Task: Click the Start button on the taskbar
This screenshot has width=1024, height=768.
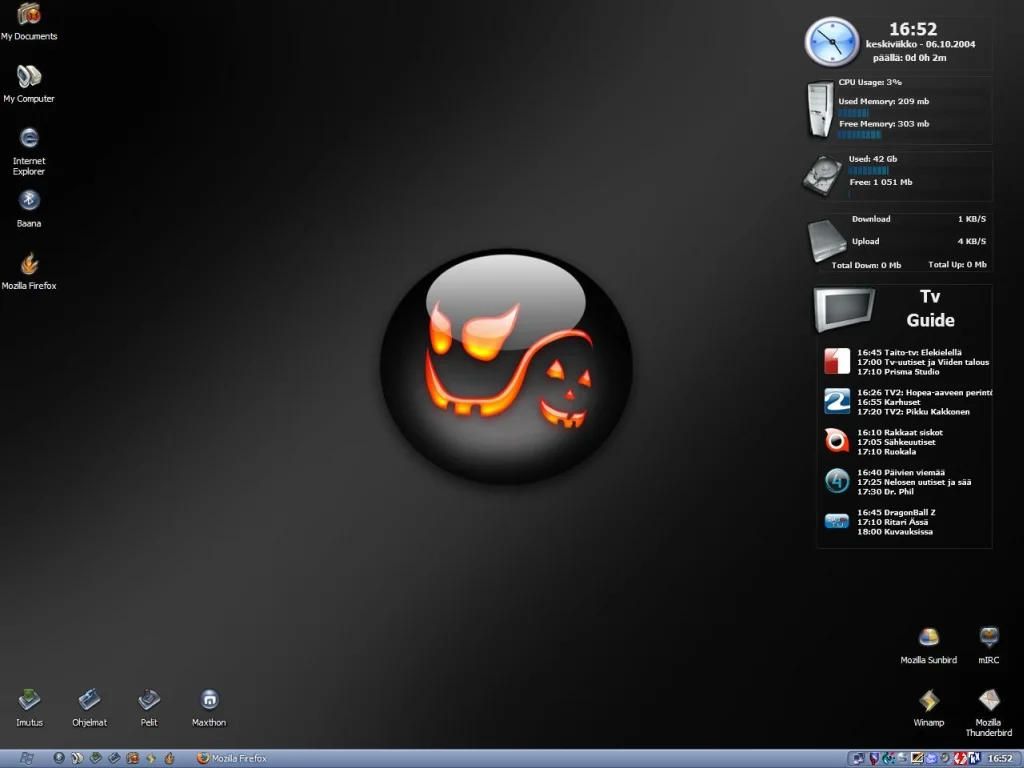Action: pyautogui.click(x=25, y=758)
